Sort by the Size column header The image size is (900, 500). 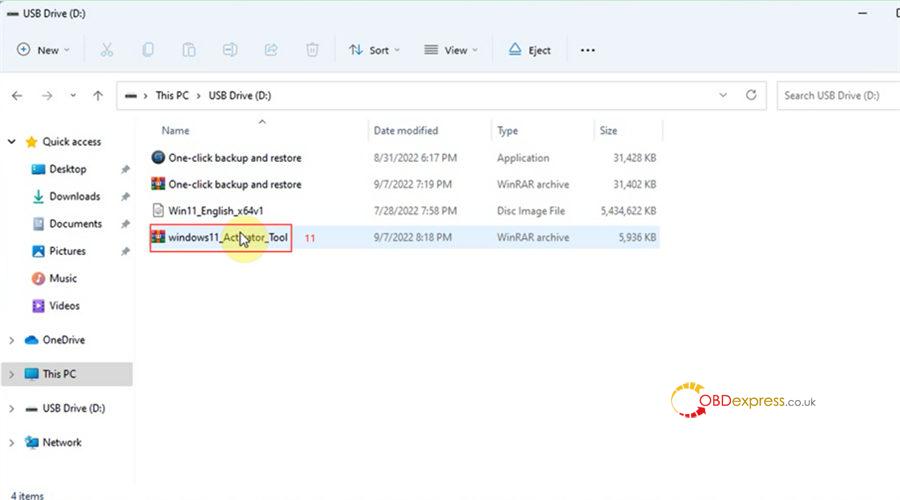[x=608, y=130]
